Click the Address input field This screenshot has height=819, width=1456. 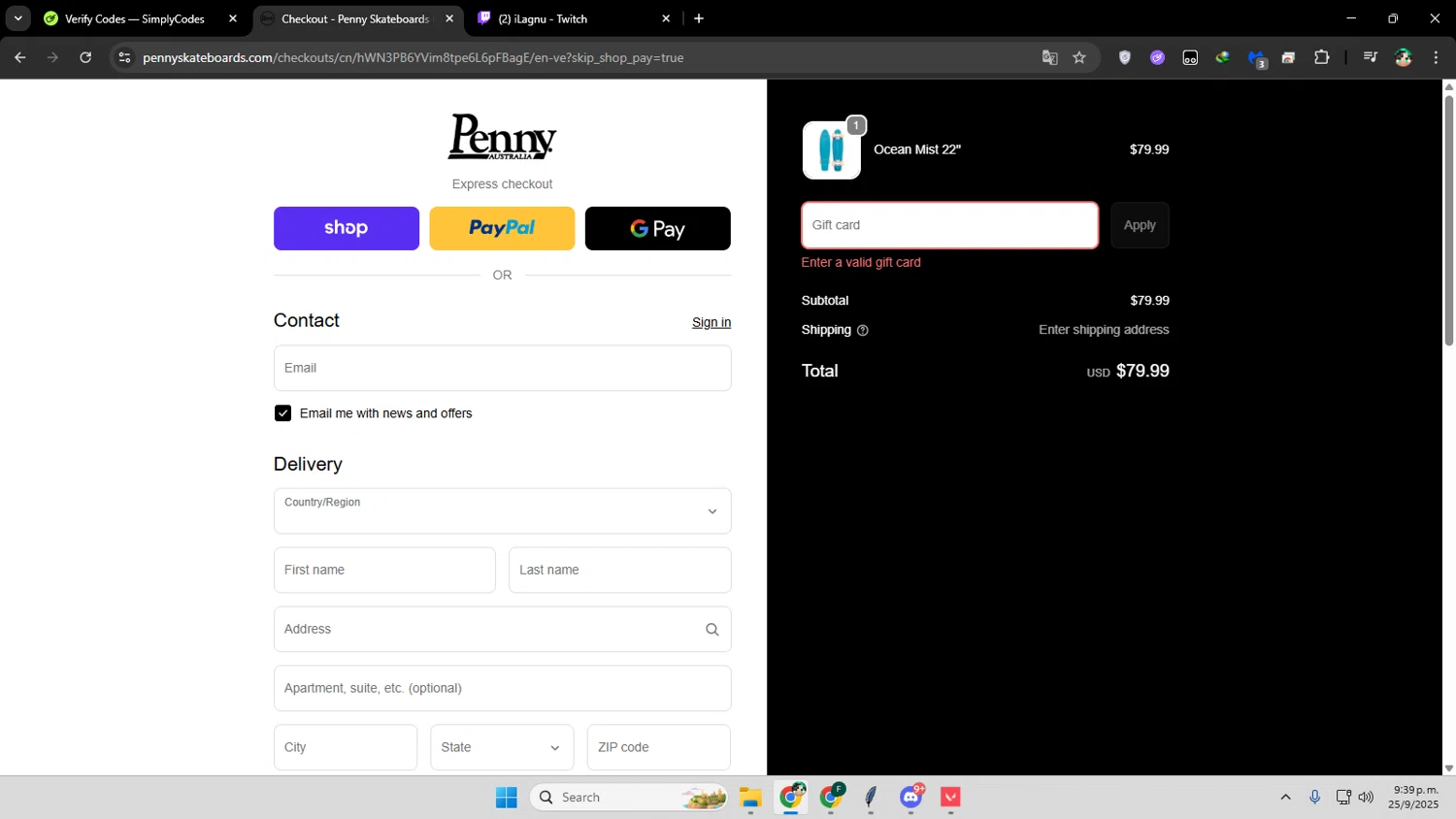[x=502, y=629]
